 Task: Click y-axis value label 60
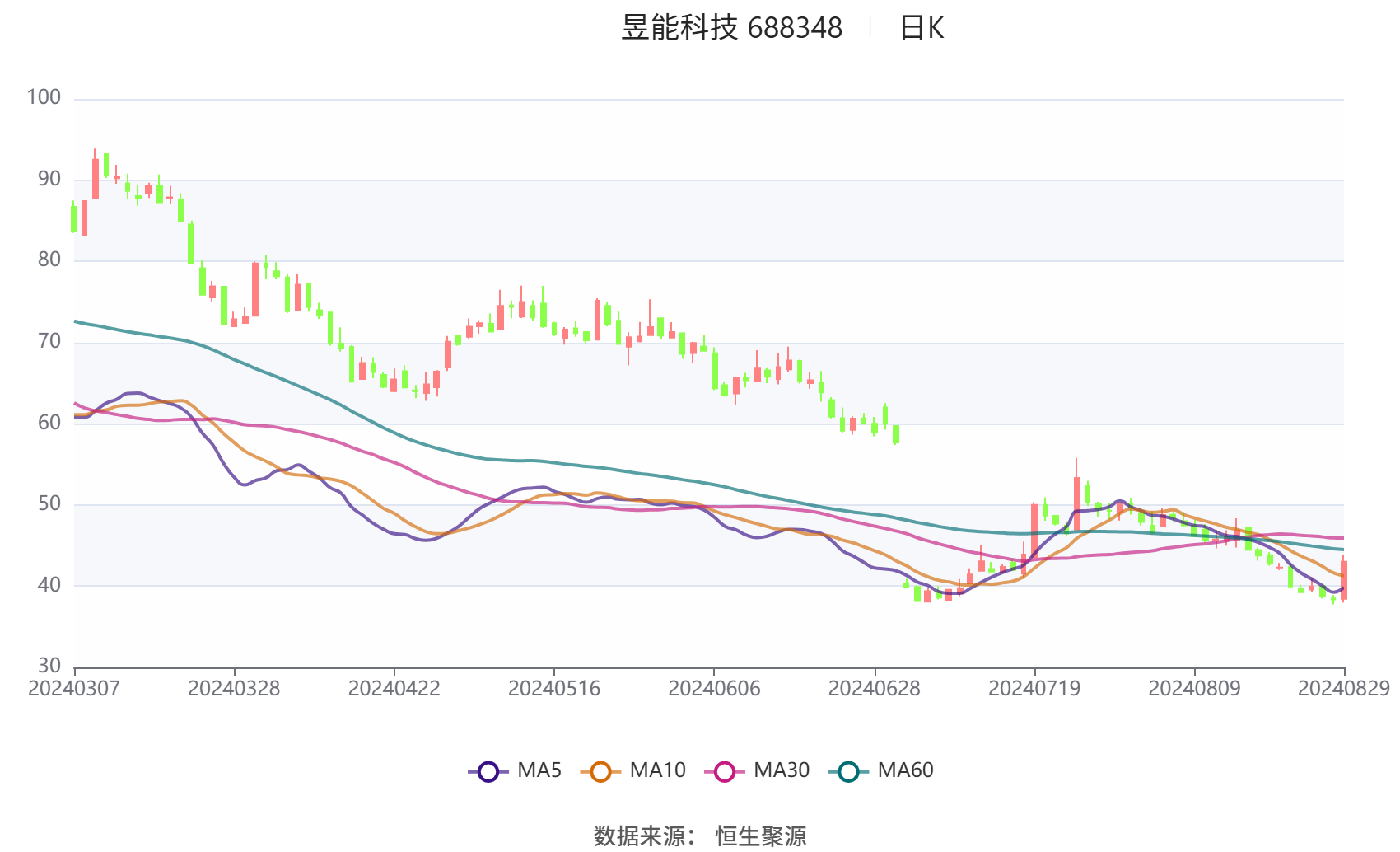pyautogui.click(x=49, y=423)
